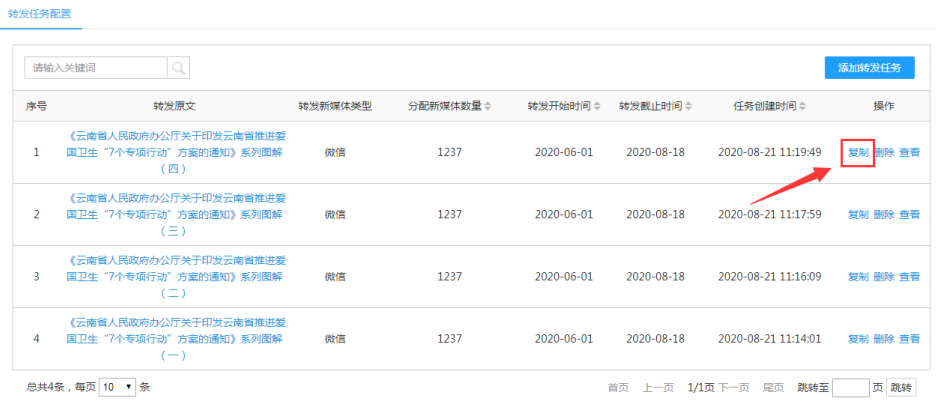Sort by 转发截止时间 column arrows

[x=688, y=106]
